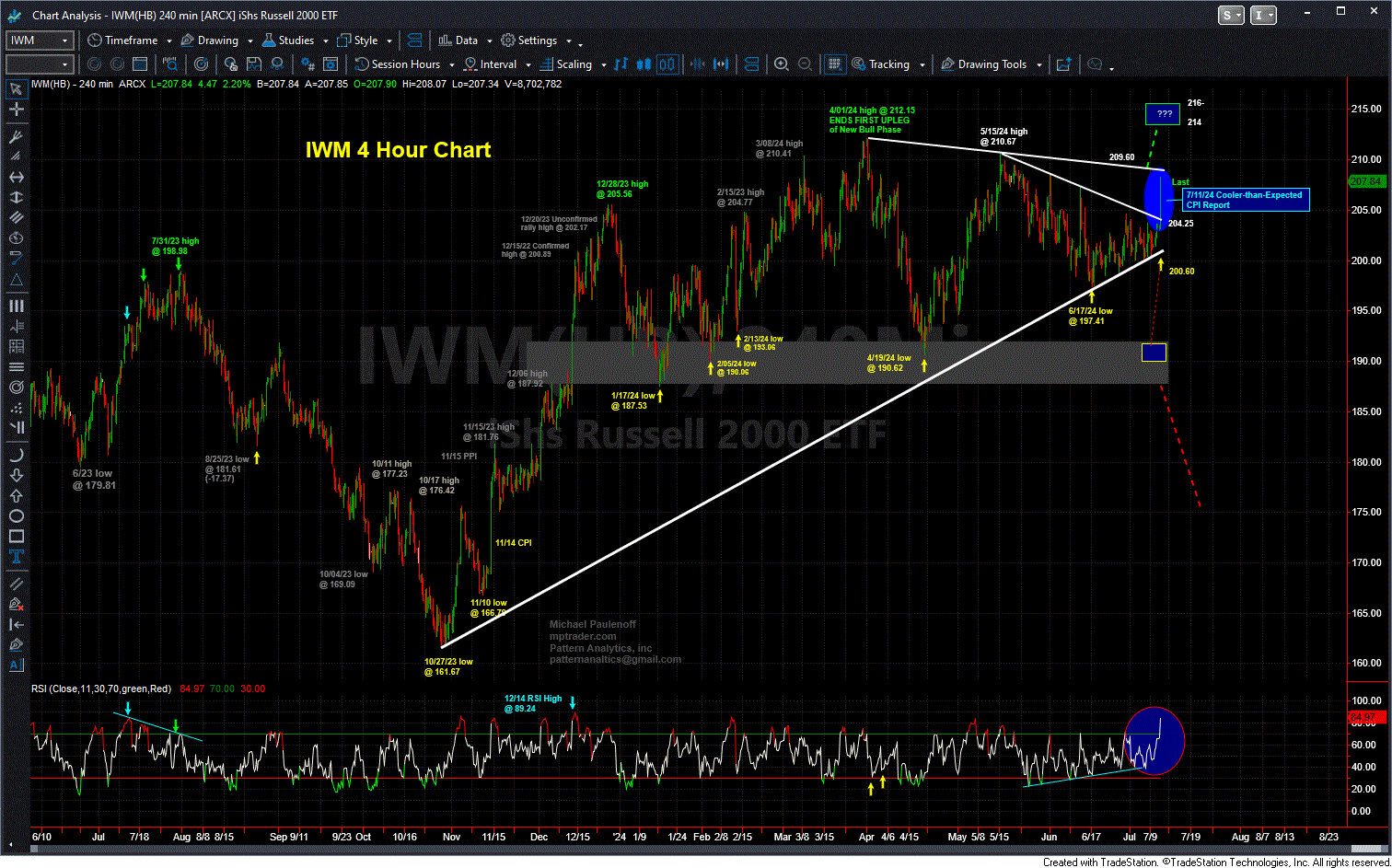This screenshot has height=868, width=1392.
Task: Click the save floppy disk toolbar icon
Action: [x=253, y=64]
